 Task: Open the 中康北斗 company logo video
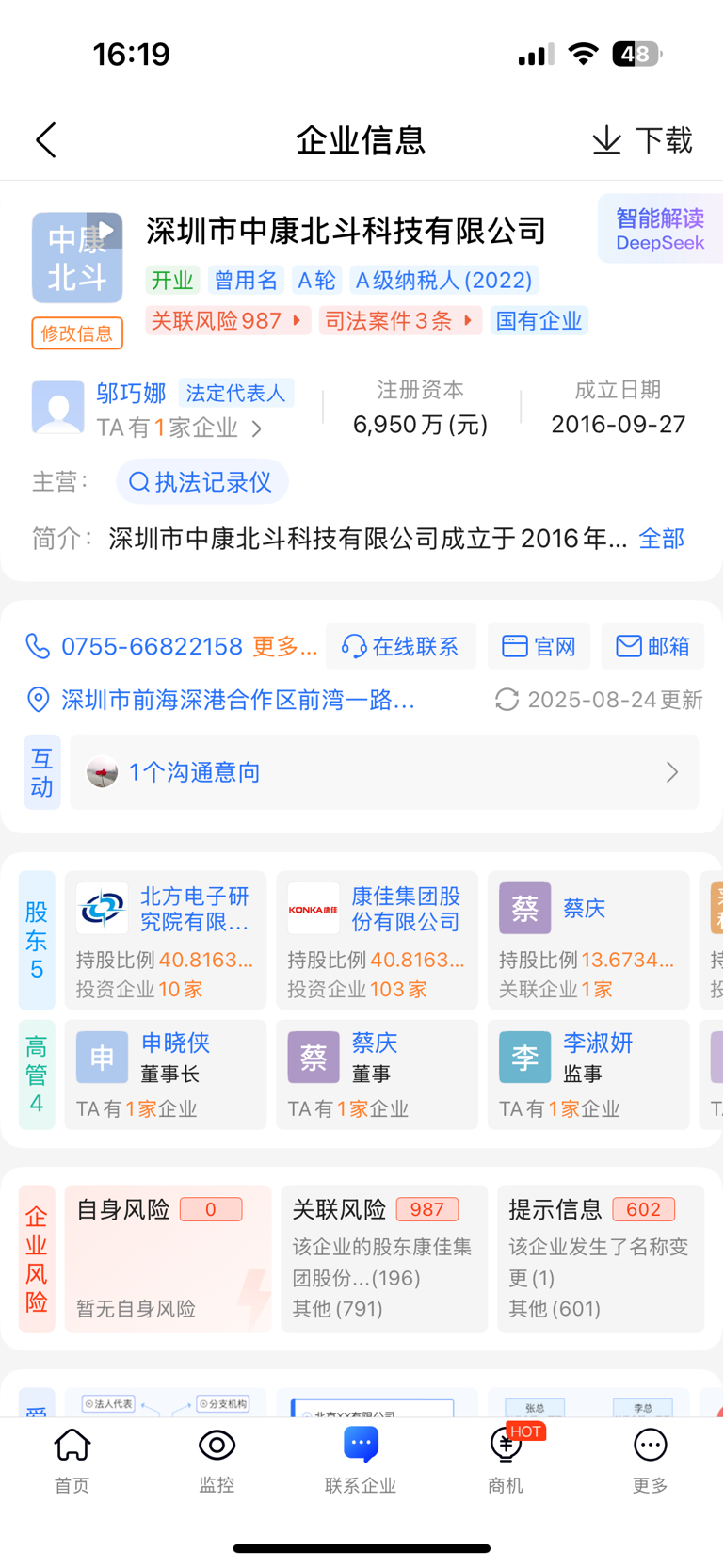pos(77,258)
